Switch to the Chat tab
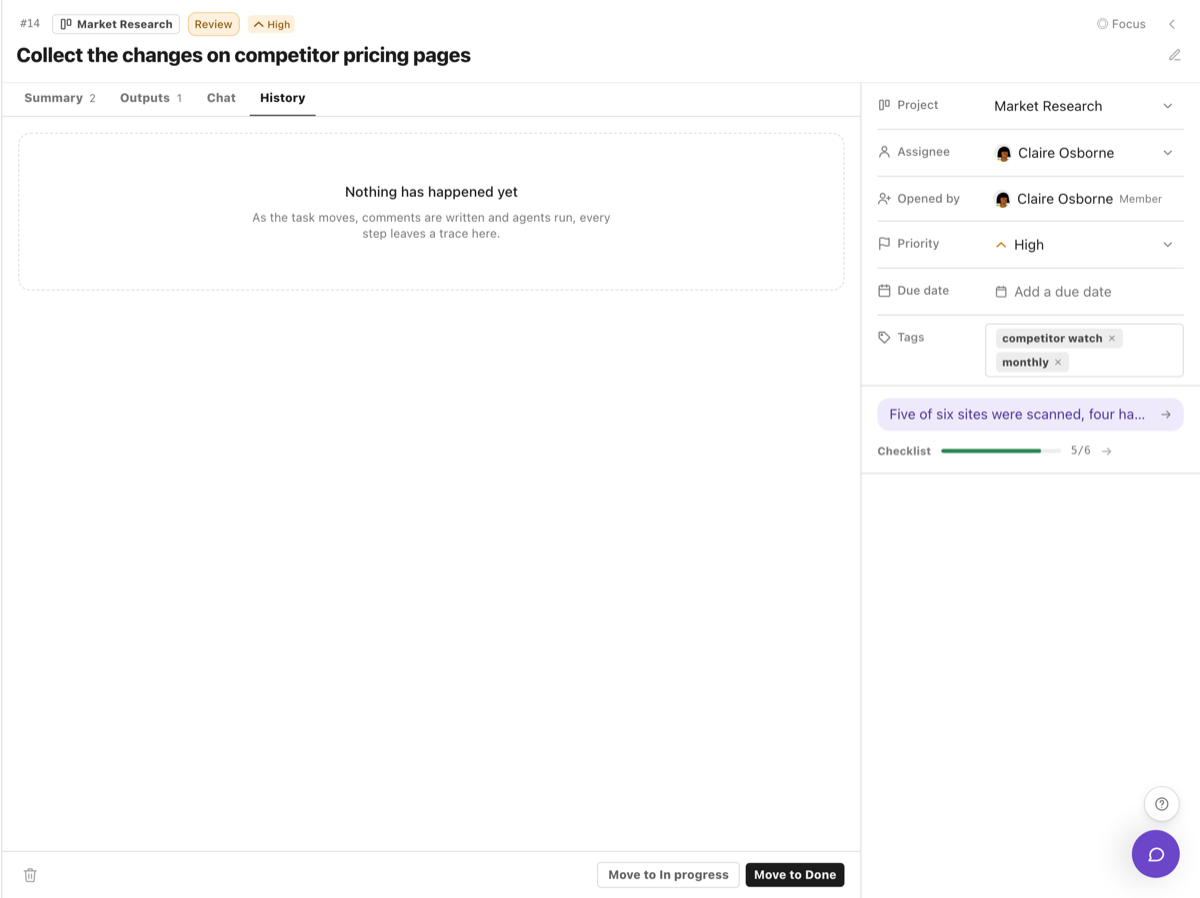The image size is (1200, 898). [221, 98]
